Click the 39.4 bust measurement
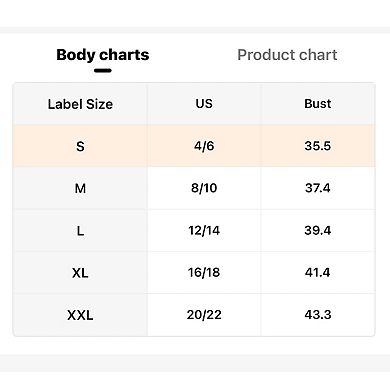Image resolution: width=390 pixels, height=390 pixels. pos(318,231)
